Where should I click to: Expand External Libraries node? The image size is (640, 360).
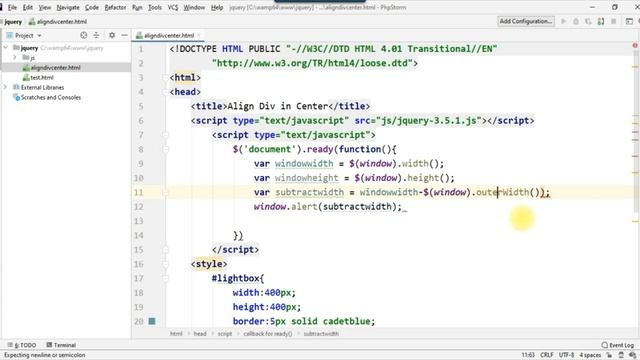pyautogui.click(x=6, y=87)
